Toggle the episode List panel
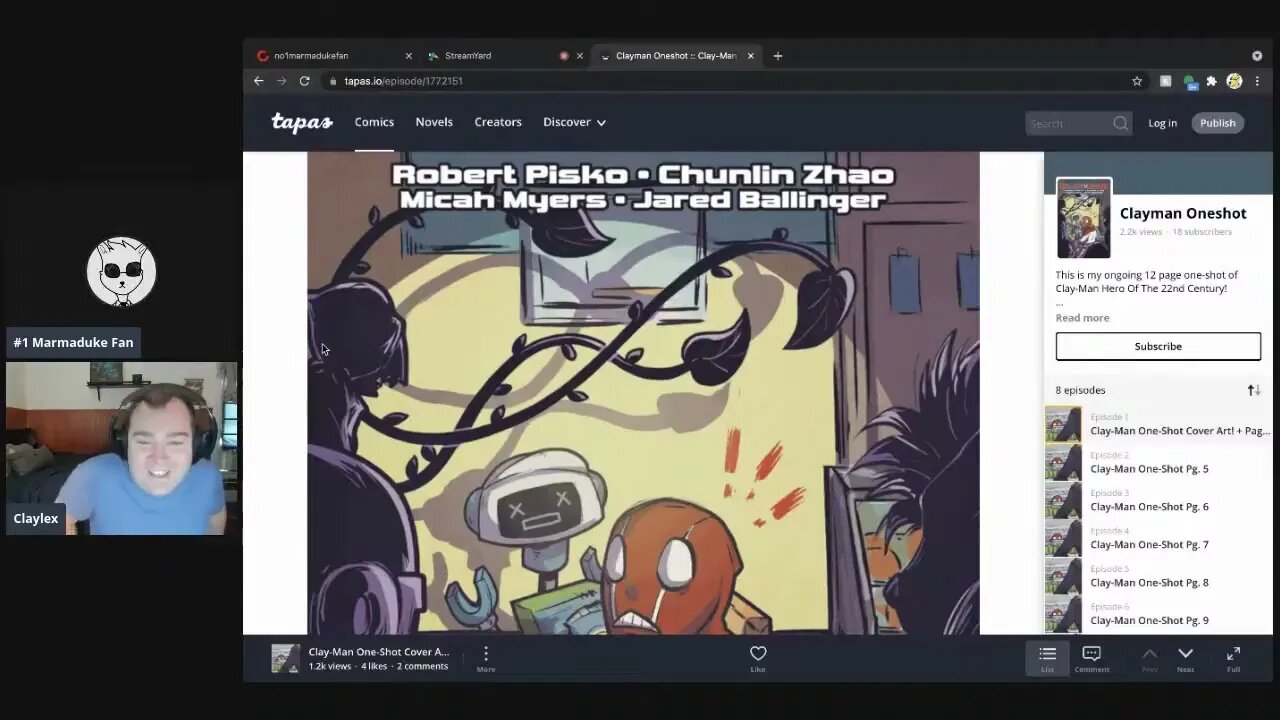 (x=1047, y=657)
